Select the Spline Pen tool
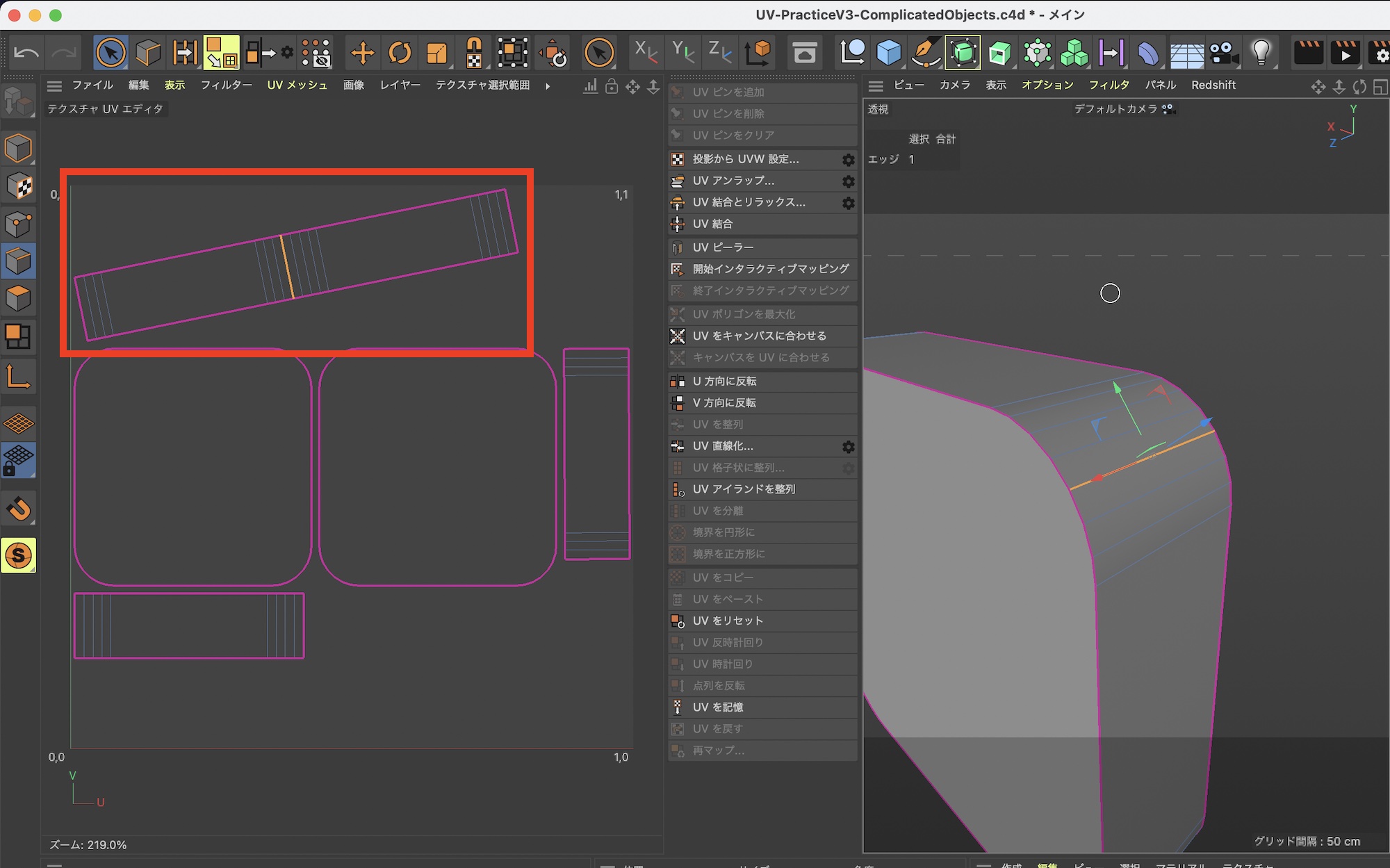1390x868 pixels. tap(926, 53)
